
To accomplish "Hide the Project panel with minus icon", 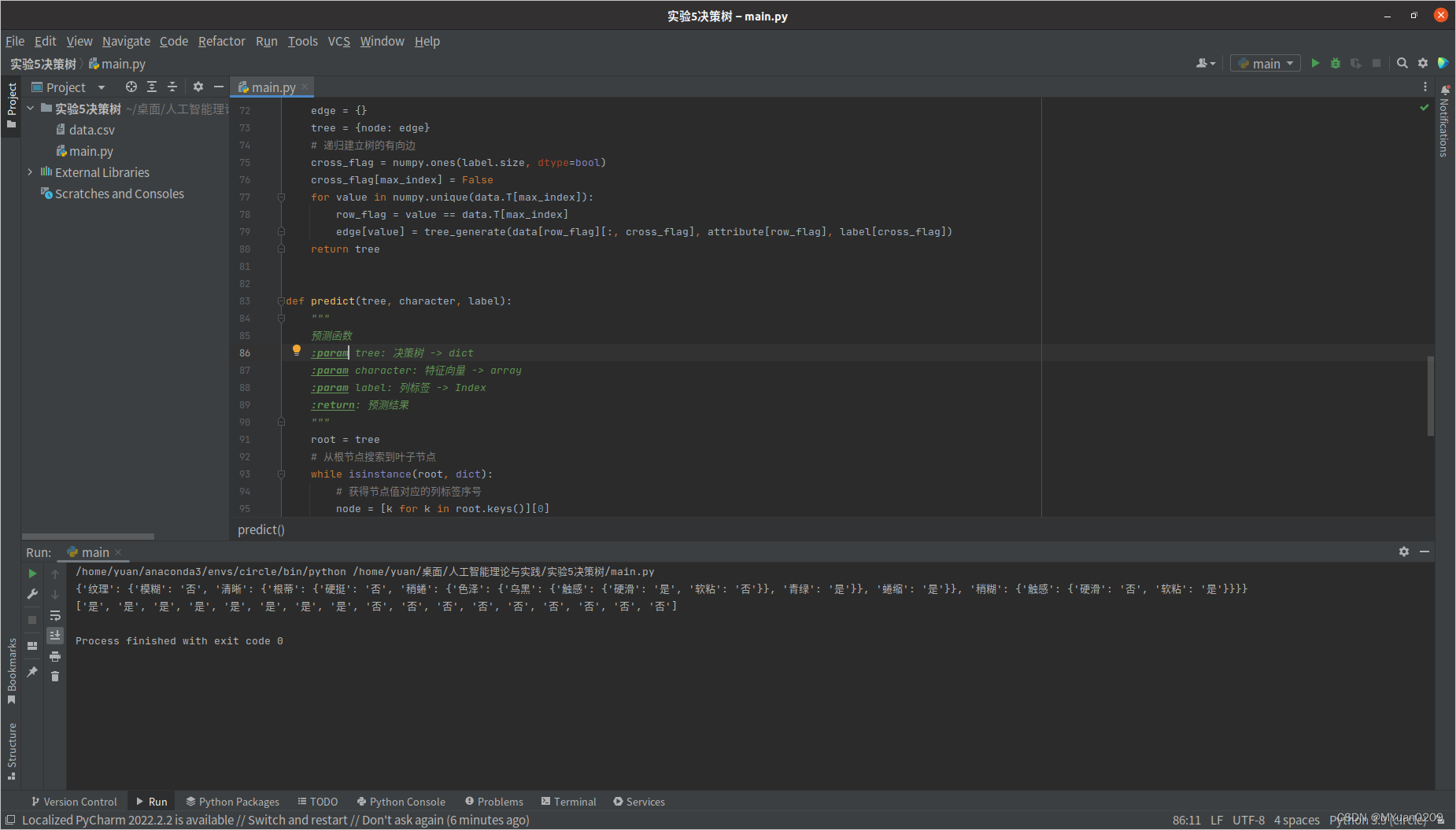I will click(x=219, y=87).
